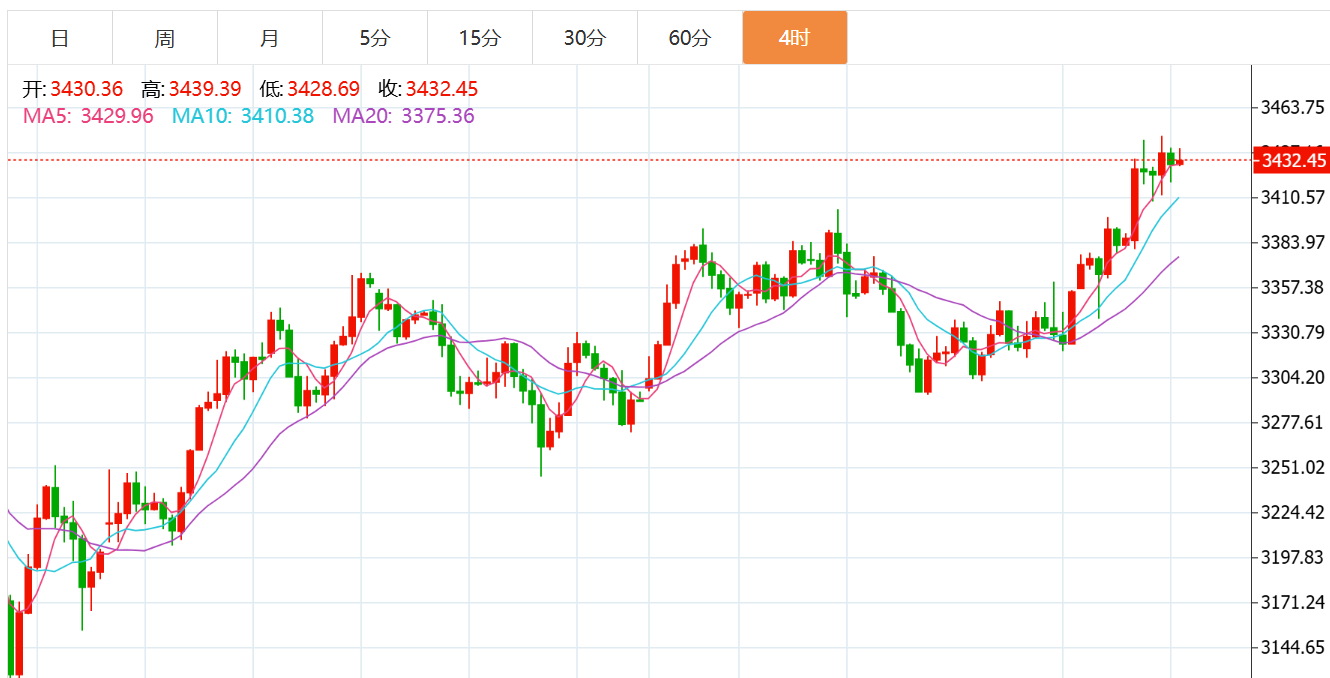Click the MA5 3429.96 indicator label
Screen dimensions: 1330x678
click(x=88, y=116)
